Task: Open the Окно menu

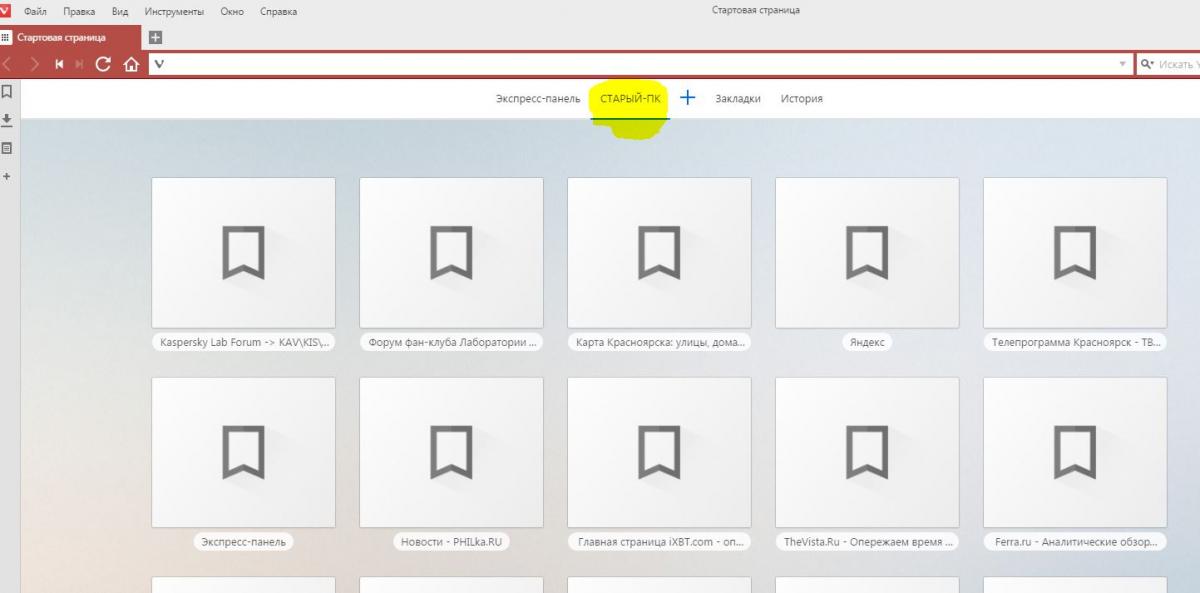Action: click(232, 12)
